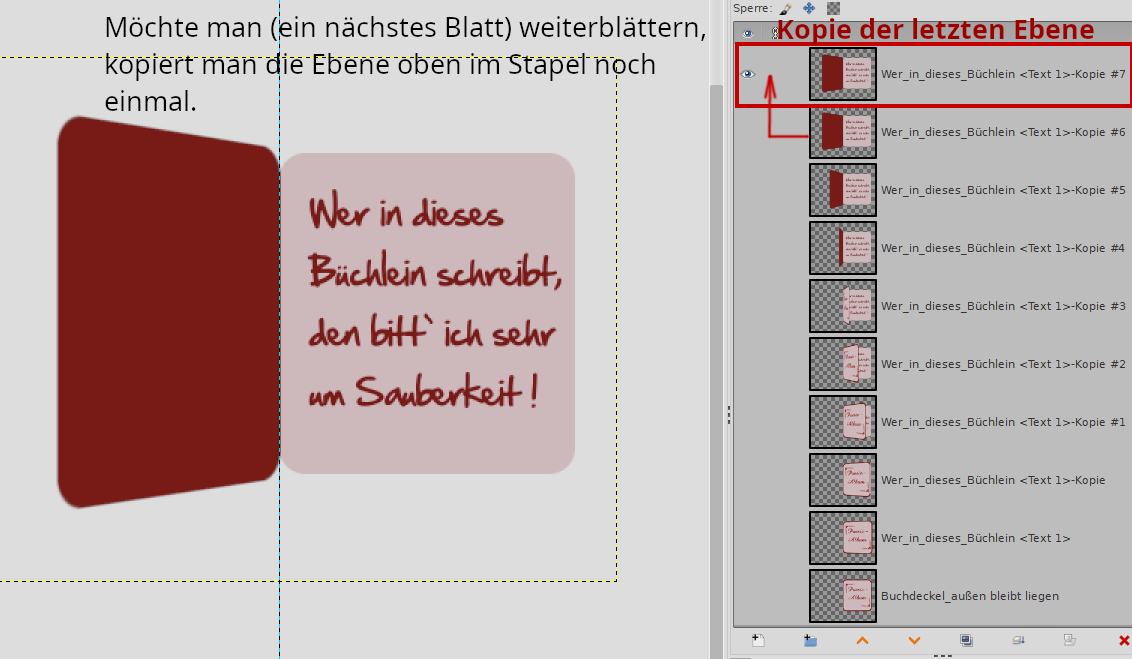Hide the Kopie #7 layer via its eye
1132x659 pixels.
[x=748, y=74]
